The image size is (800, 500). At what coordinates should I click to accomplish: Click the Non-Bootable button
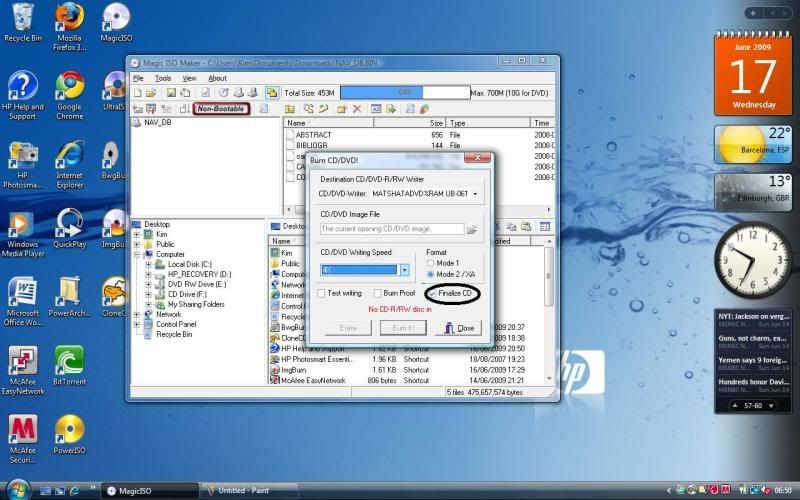pyautogui.click(x=221, y=109)
